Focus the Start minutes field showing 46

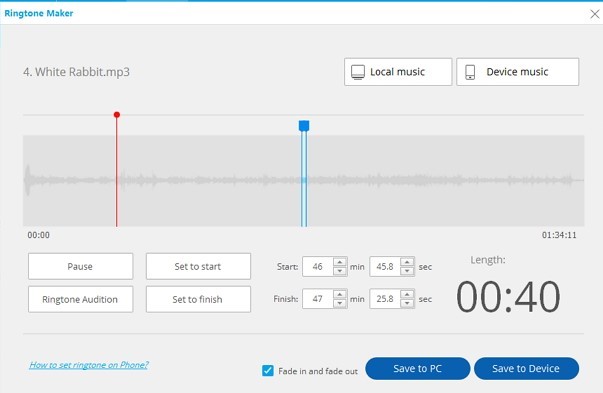click(x=318, y=266)
